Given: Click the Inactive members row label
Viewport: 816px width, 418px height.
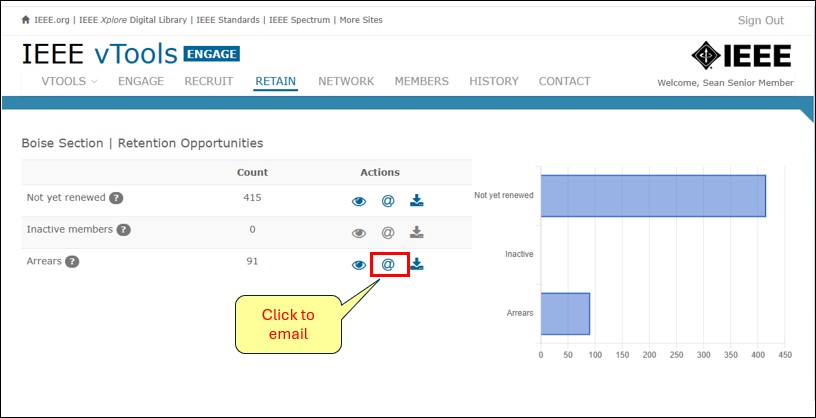Looking at the screenshot, I should pos(70,230).
